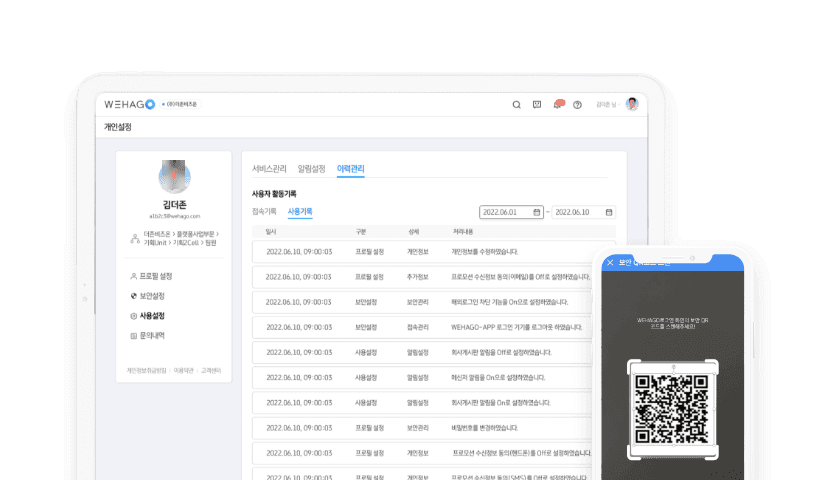Click department path 더존비즈온 > 플랫폼사업부문
The image size is (830, 480).
(179, 234)
